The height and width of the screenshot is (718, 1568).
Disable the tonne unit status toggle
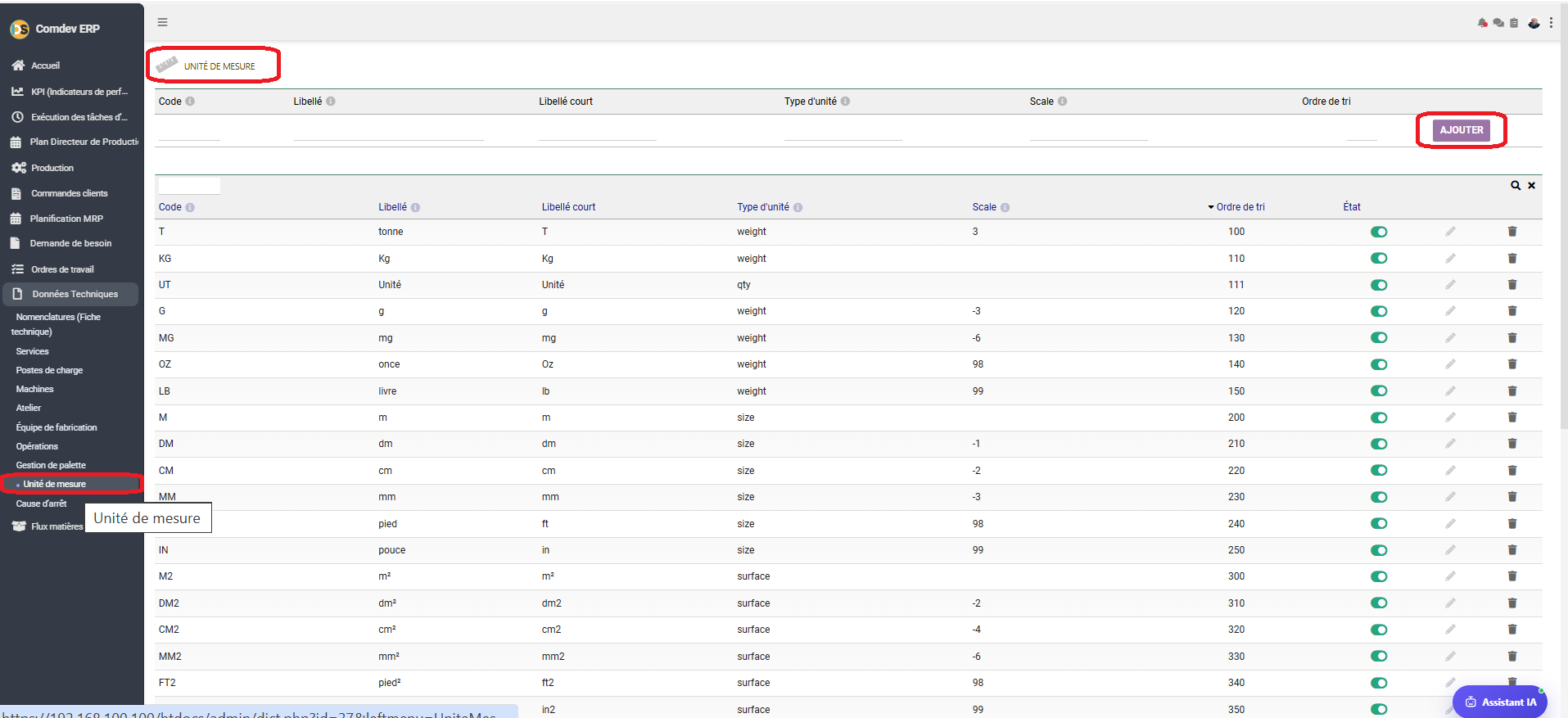coord(1379,232)
